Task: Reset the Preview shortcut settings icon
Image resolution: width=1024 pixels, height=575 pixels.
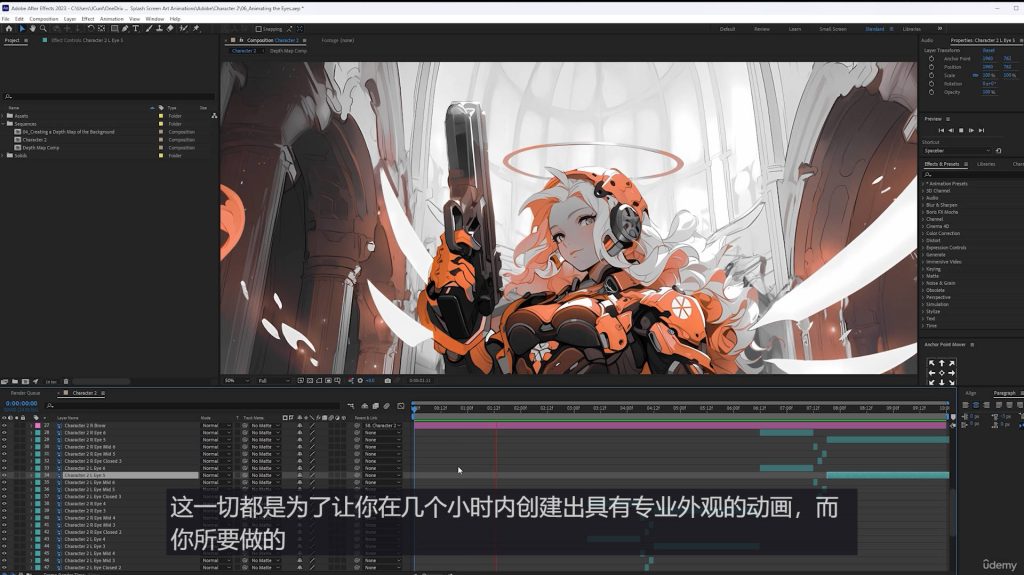Action: (998, 151)
